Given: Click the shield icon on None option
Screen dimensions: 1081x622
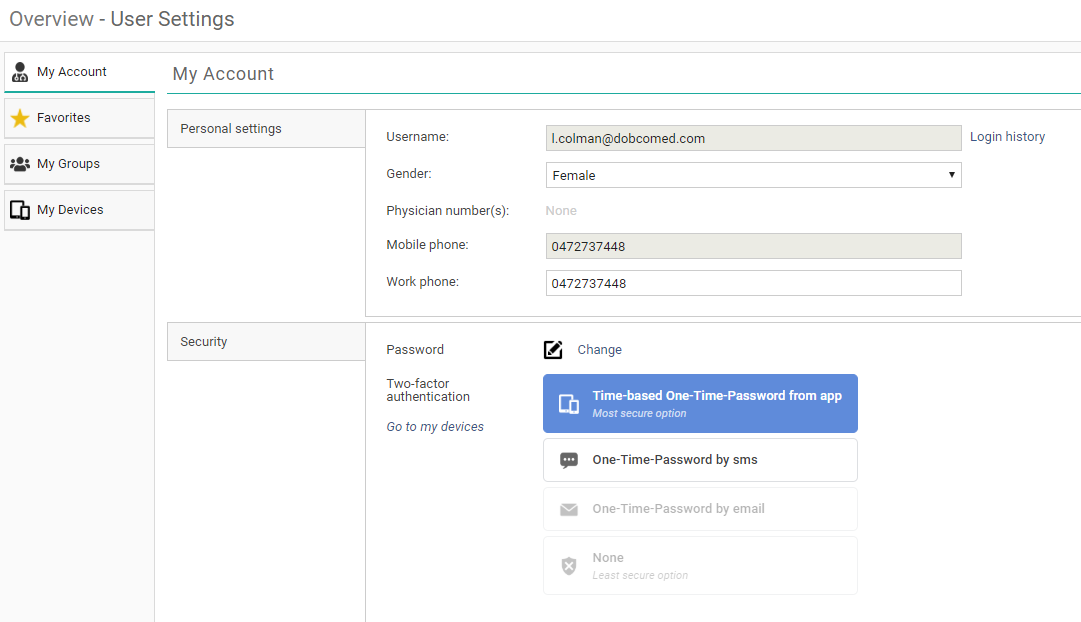Looking at the screenshot, I should pos(569,566).
